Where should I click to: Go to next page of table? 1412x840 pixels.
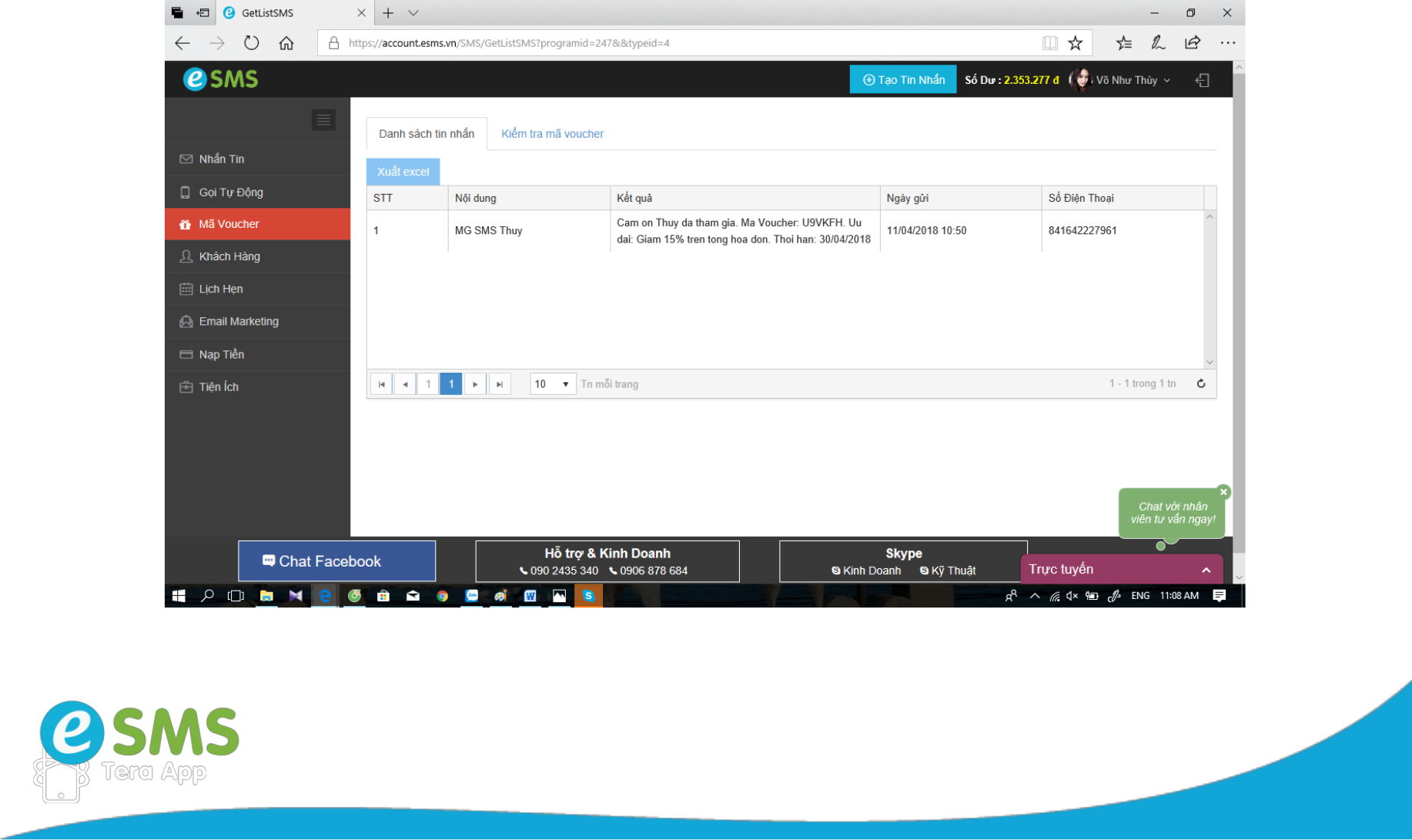click(x=475, y=384)
